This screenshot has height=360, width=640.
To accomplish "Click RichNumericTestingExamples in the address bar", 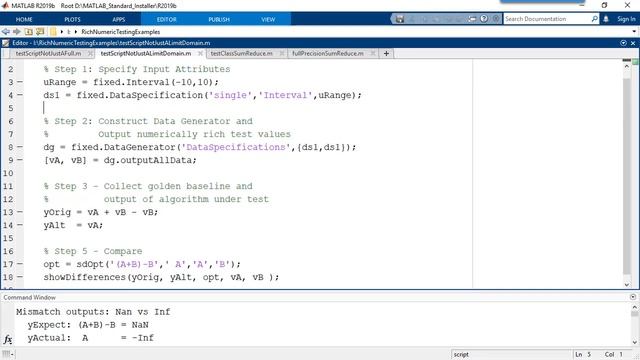I will [x=120, y=31].
